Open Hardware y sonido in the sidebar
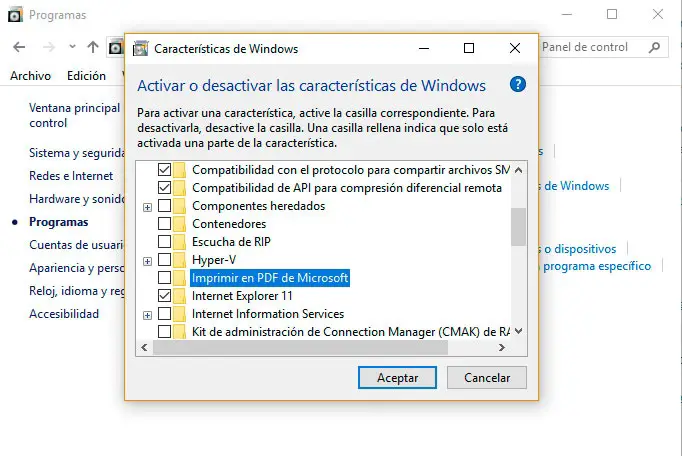 tap(77, 199)
